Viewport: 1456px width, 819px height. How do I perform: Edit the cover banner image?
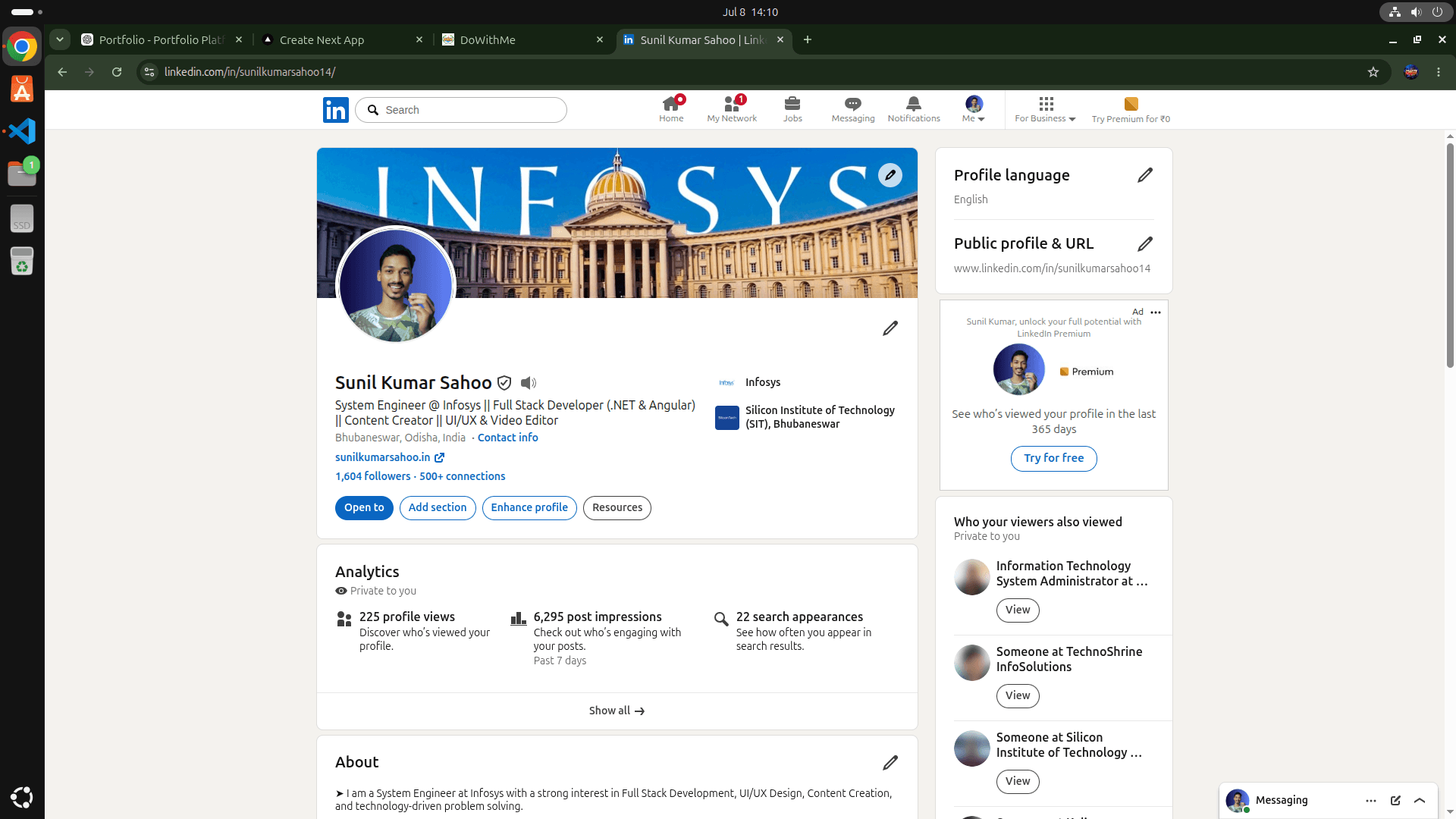pyautogui.click(x=890, y=175)
